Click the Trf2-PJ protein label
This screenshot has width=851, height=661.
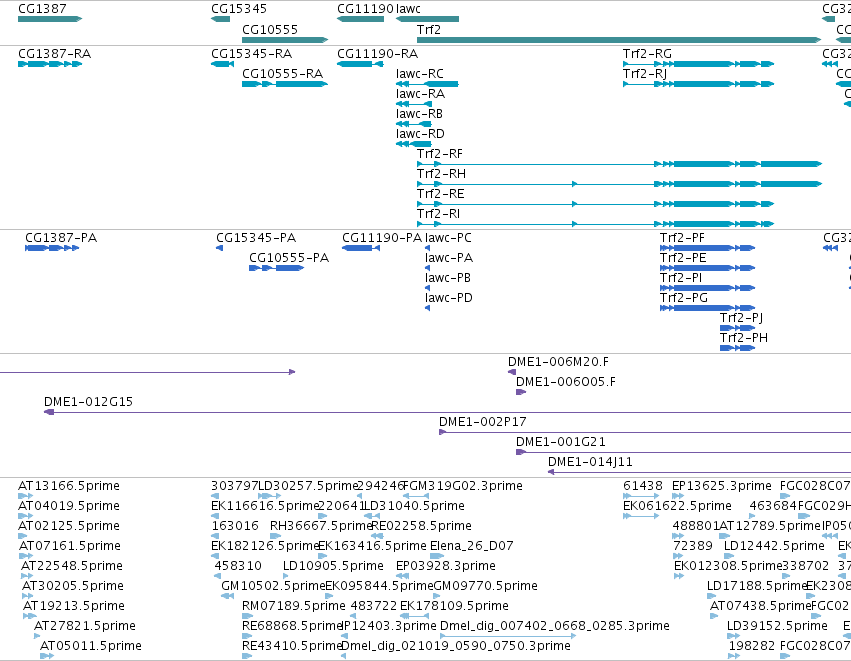741,318
